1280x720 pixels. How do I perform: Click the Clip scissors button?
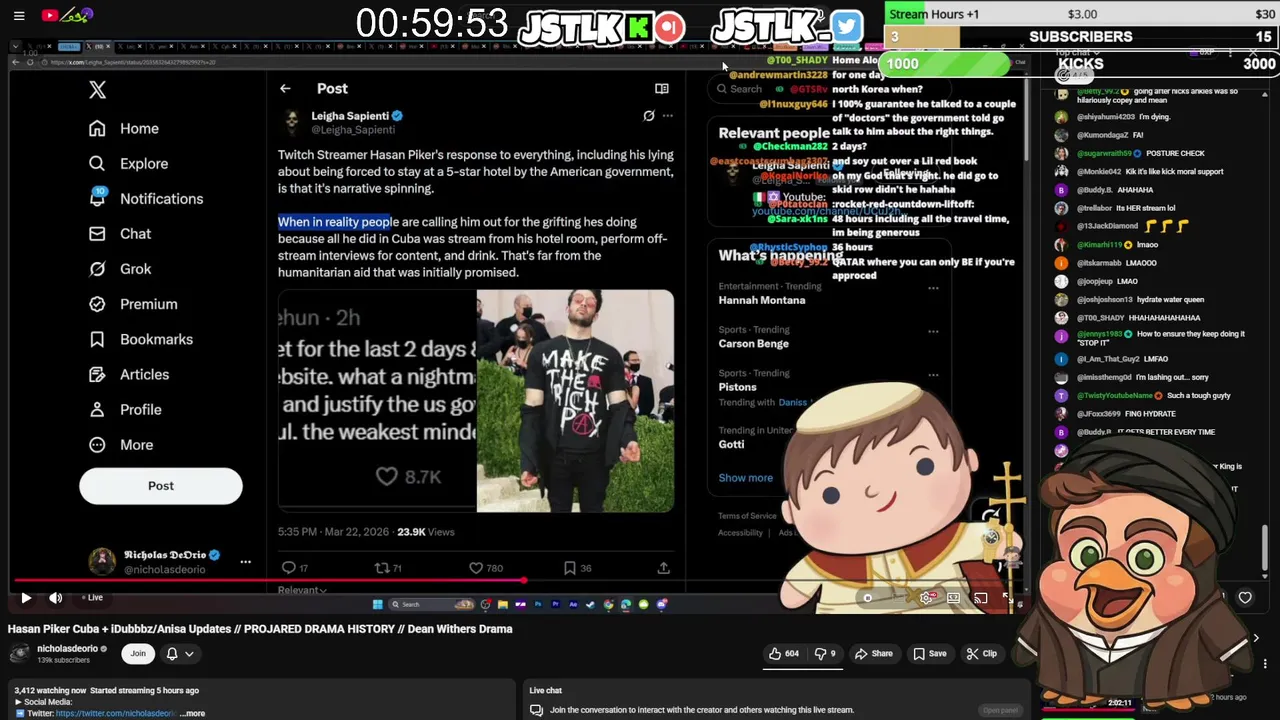pyautogui.click(x=981, y=654)
